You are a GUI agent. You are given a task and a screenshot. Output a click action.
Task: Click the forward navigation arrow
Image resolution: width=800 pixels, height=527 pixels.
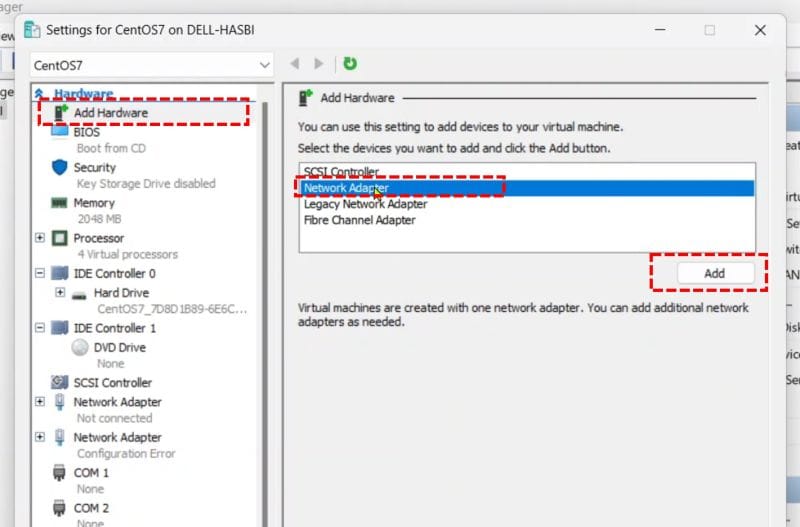(x=319, y=63)
